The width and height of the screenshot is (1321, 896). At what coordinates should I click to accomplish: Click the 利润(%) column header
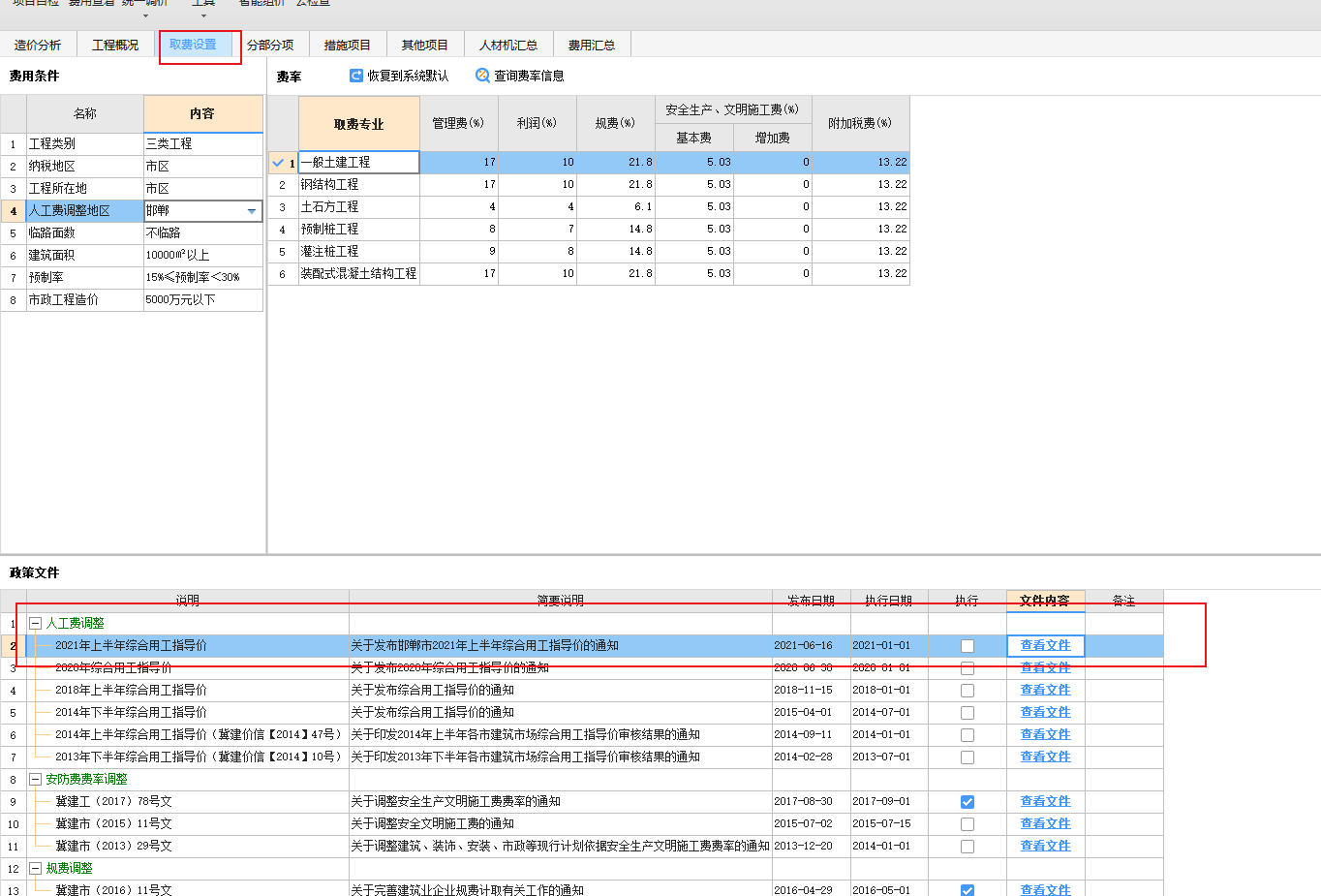(x=537, y=123)
